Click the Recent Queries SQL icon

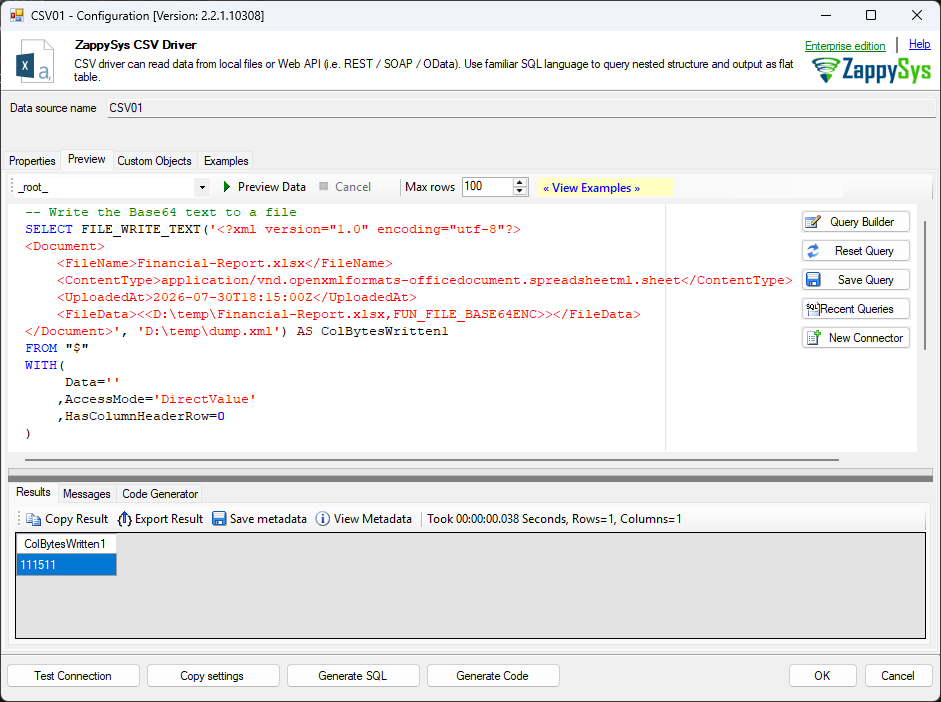click(x=813, y=309)
